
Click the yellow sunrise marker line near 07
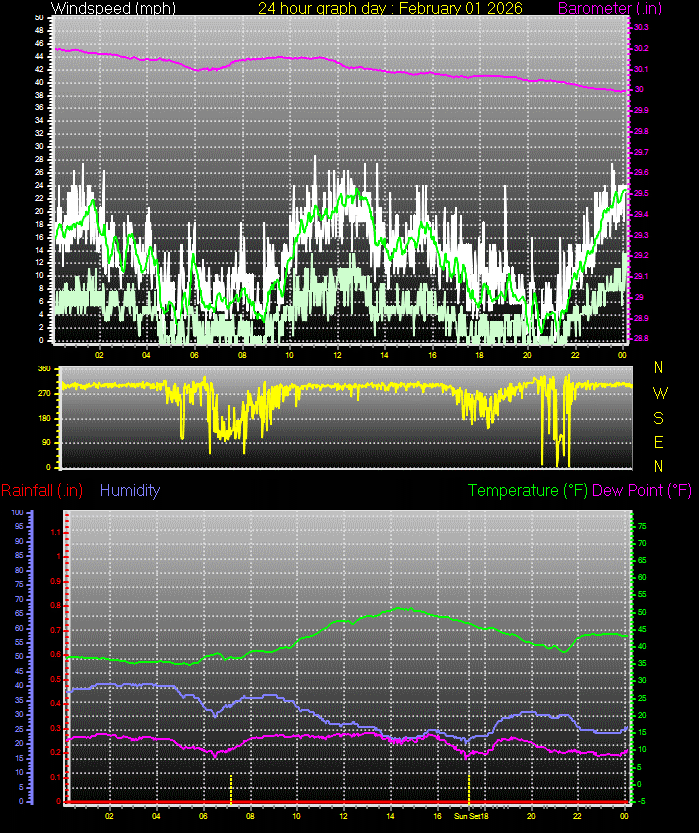tap(231, 788)
